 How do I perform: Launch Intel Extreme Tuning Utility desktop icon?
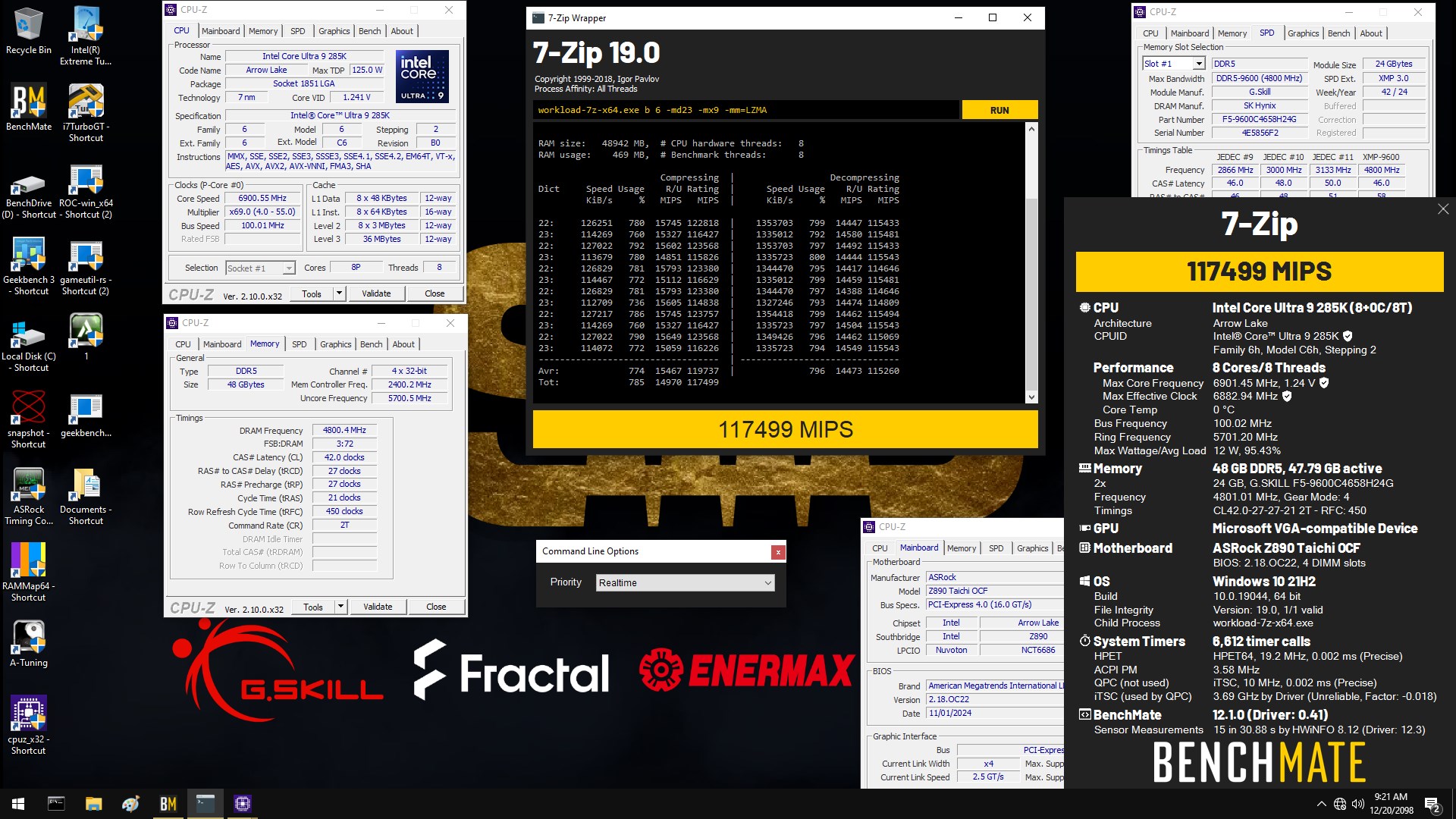pos(86,36)
